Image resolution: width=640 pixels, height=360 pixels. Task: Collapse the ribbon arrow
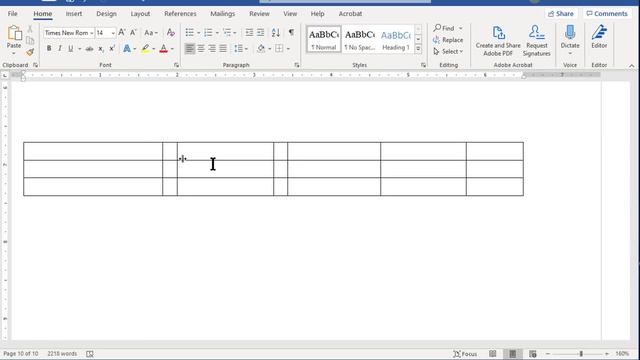(631, 65)
